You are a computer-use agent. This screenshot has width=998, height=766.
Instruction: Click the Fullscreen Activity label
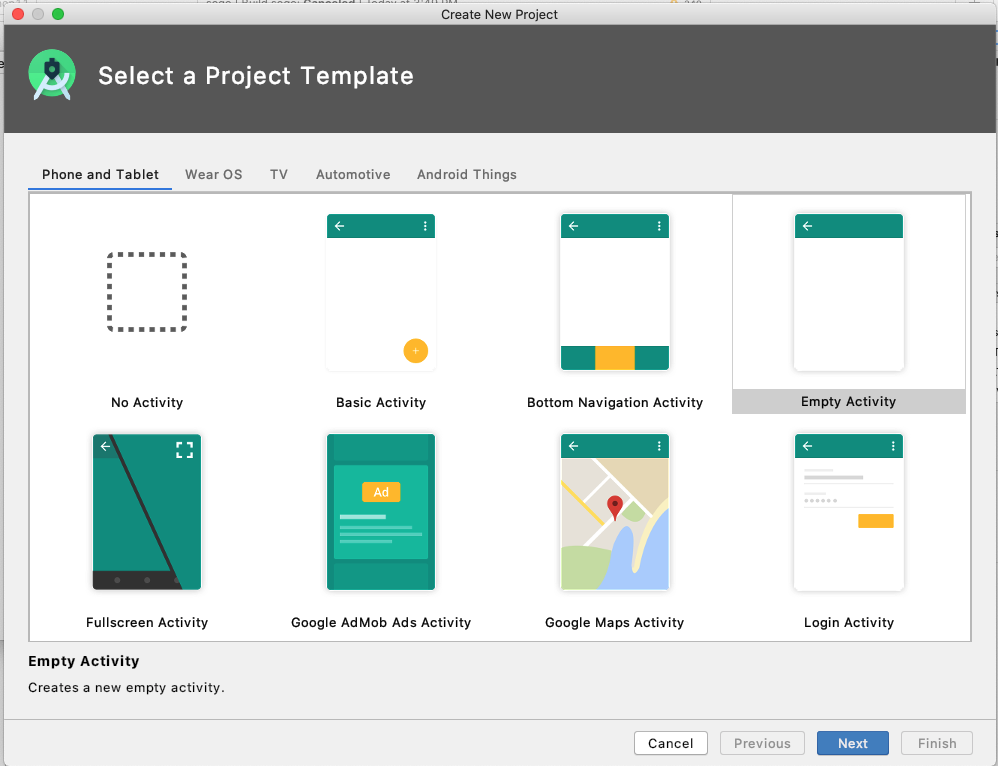147,622
